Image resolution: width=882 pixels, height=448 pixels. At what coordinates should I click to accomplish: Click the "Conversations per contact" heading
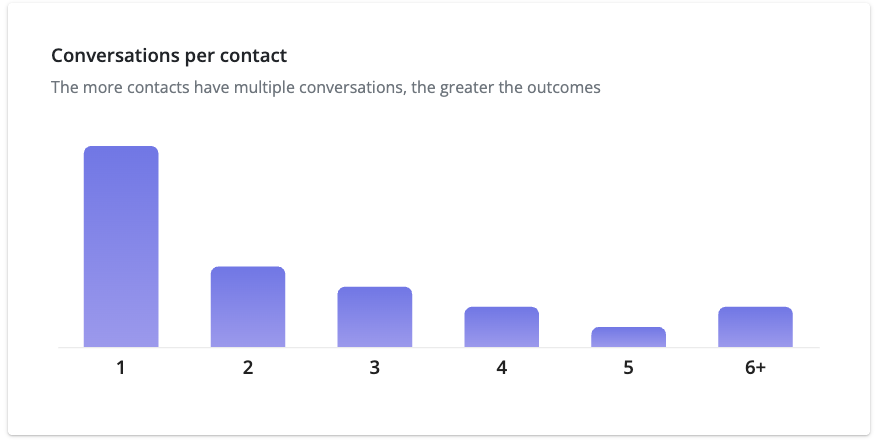[x=169, y=55]
